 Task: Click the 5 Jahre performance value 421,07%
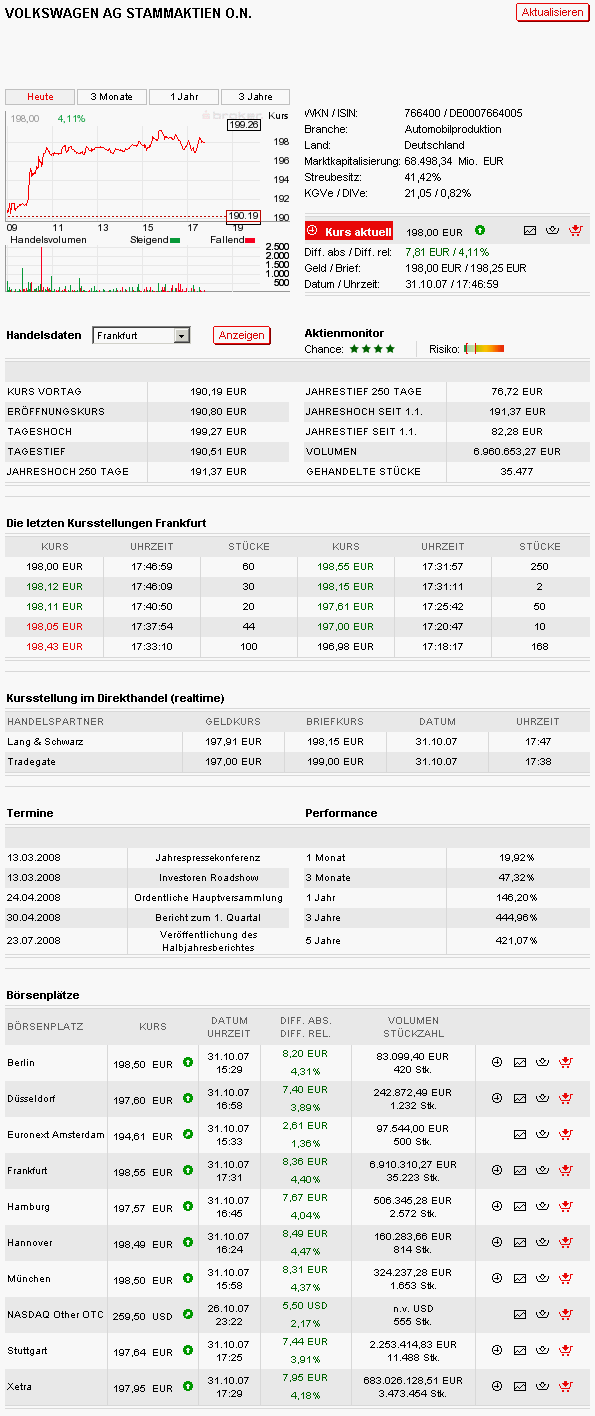pyautogui.click(x=517, y=940)
